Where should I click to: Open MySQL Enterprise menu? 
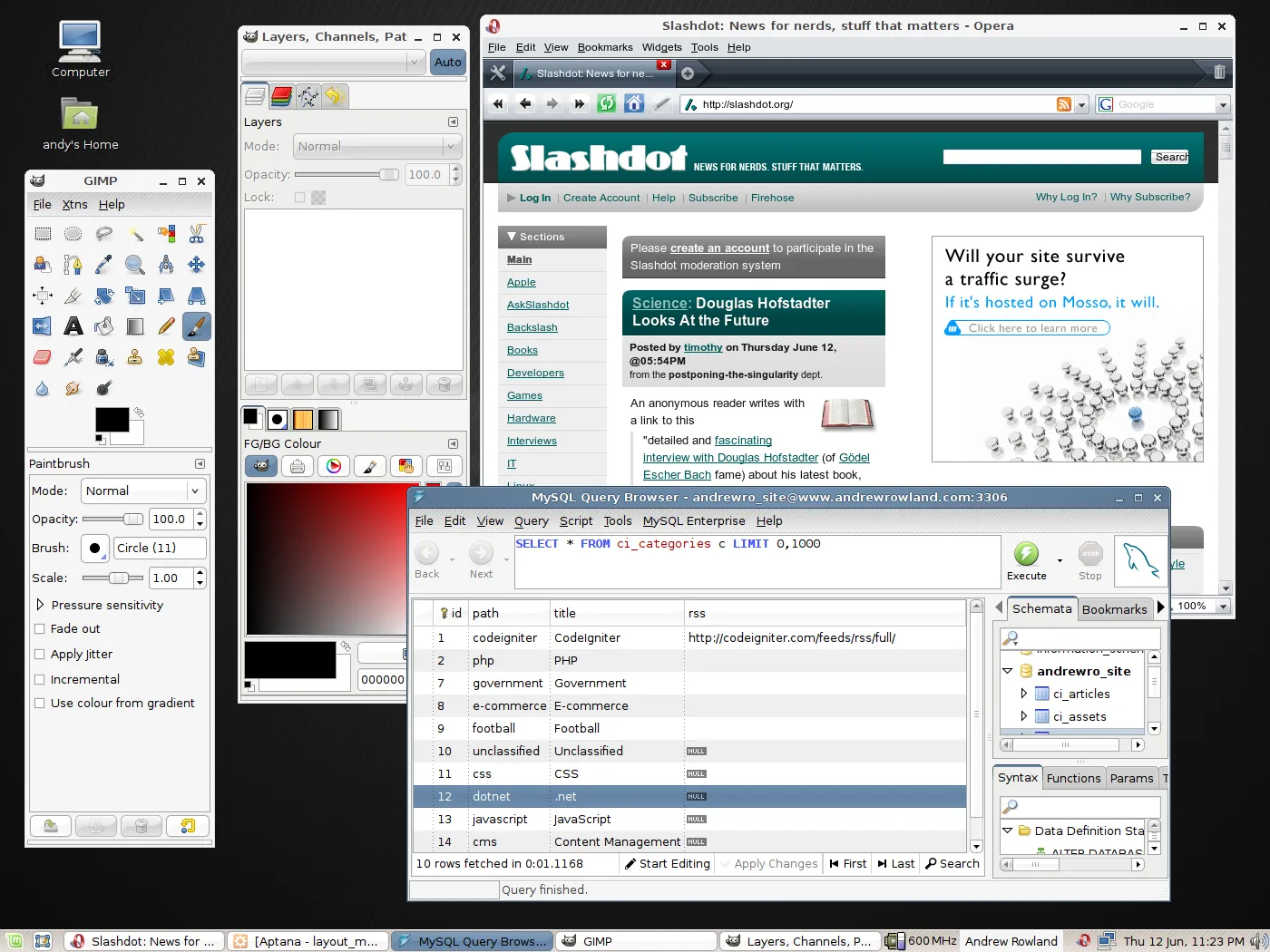click(x=694, y=520)
